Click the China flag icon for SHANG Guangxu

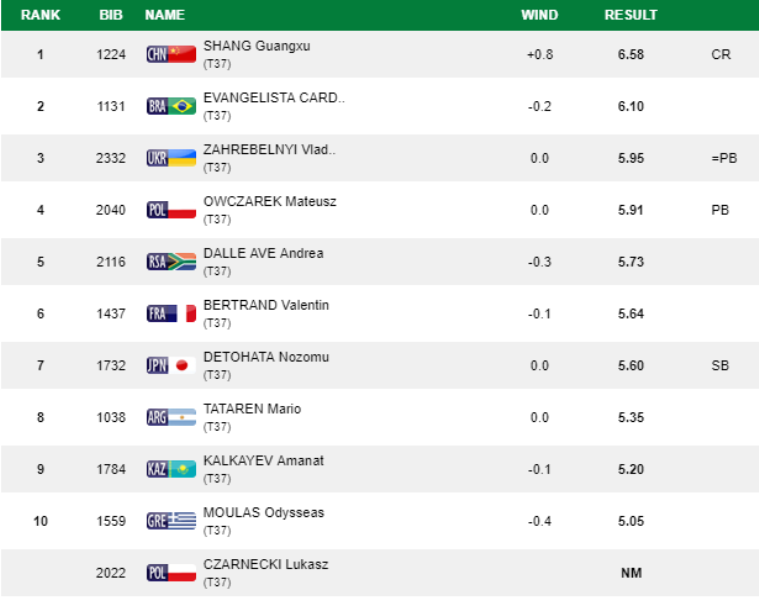pyautogui.click(x=171, y=54)
